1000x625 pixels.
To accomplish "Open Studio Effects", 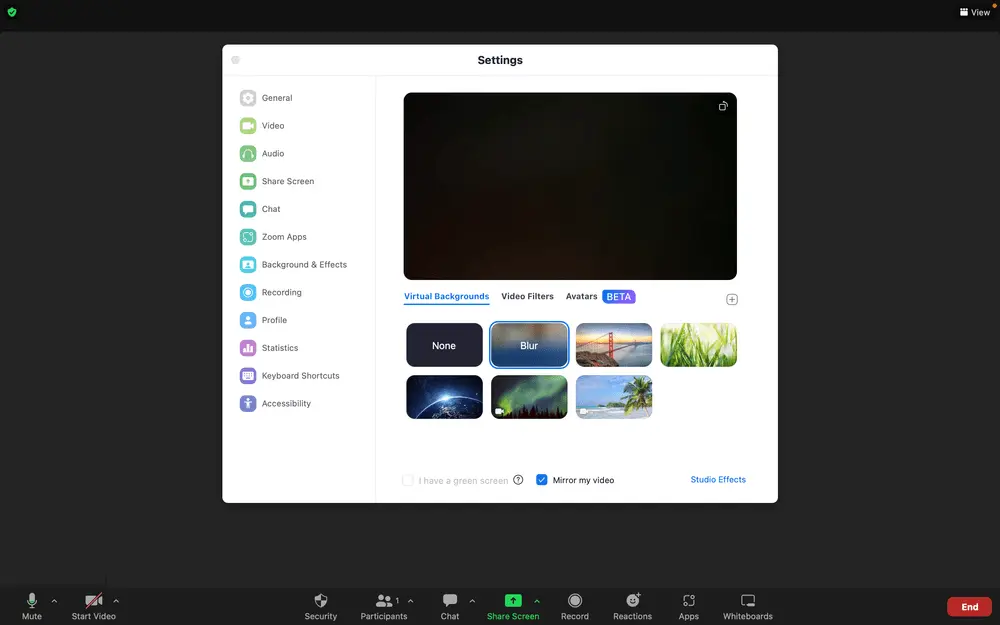I will [718, 480].
